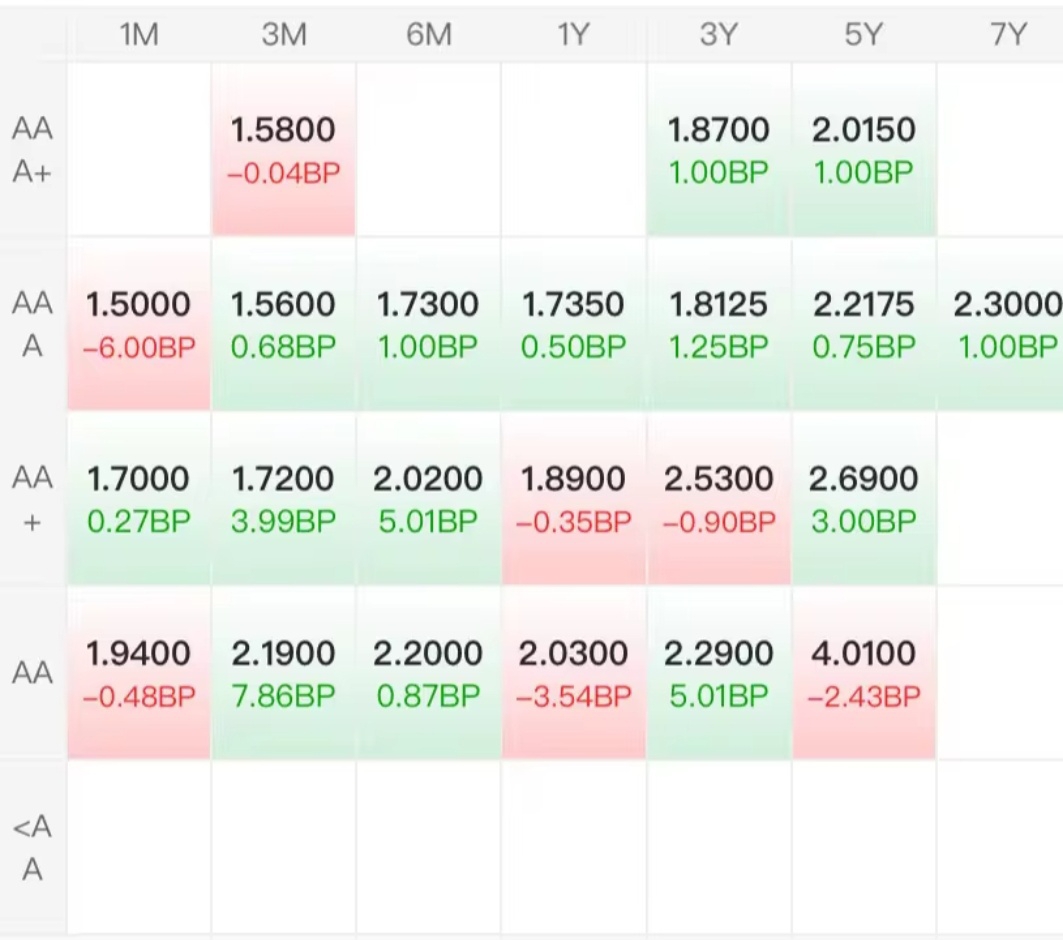This screenshot has width=1063, height=940.
Task: Open the 1.8700 yield cell
Action: (718, 150)
